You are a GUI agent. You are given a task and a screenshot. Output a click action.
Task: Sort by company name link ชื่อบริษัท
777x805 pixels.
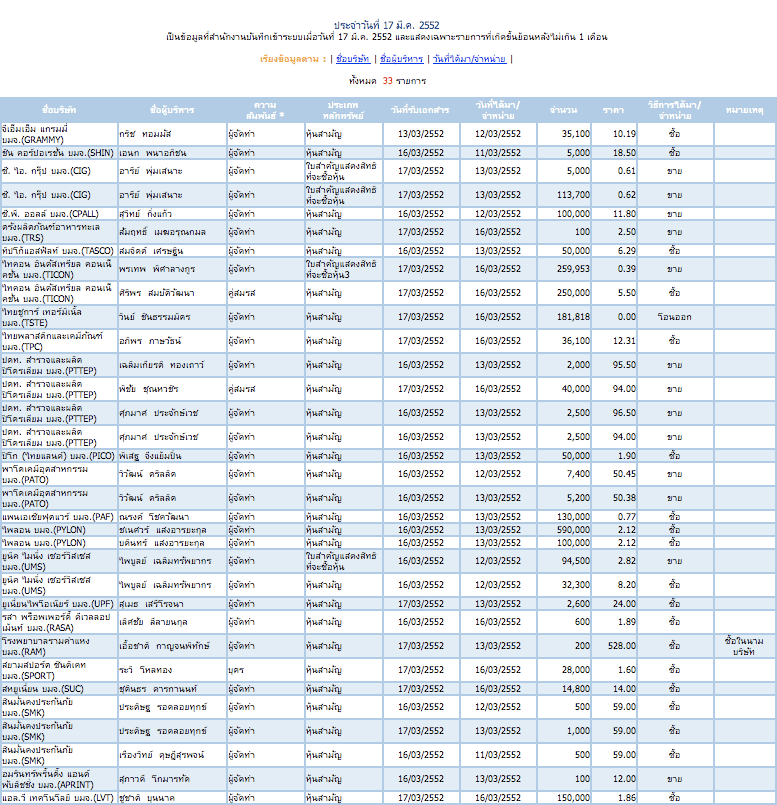point(353,59)
